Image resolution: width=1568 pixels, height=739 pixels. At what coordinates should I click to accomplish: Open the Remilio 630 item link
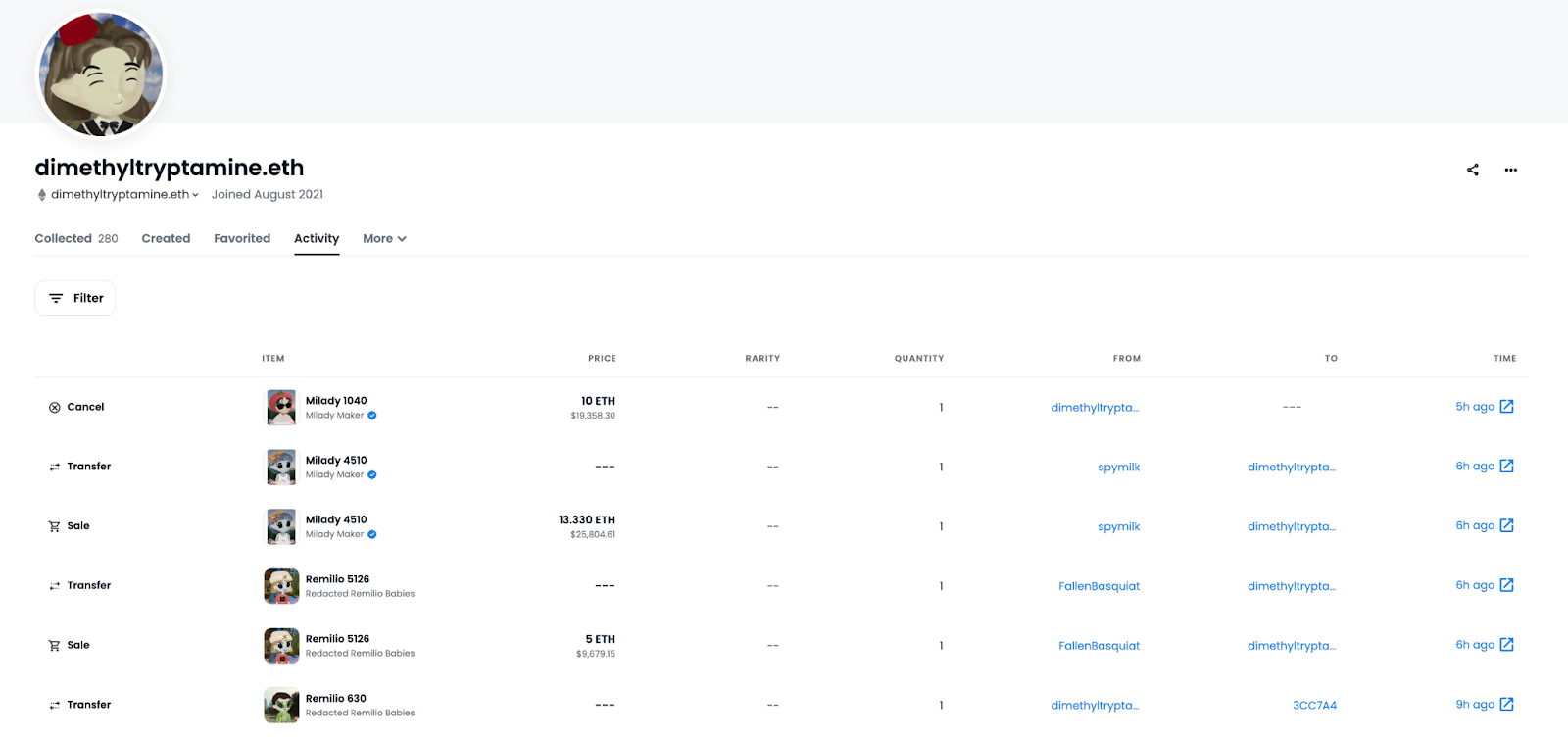click(336, 699)
